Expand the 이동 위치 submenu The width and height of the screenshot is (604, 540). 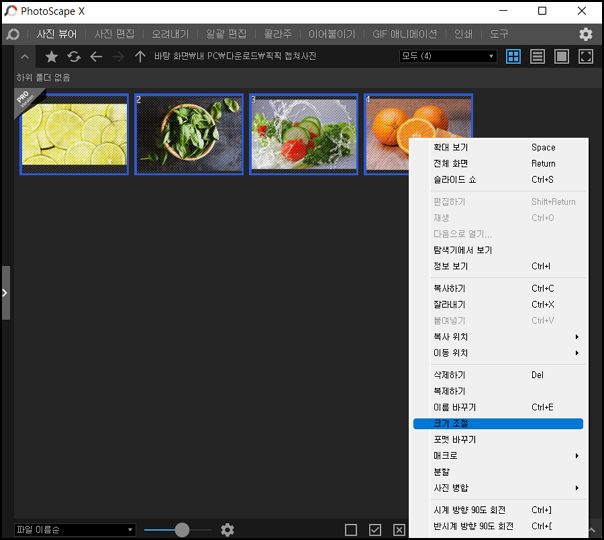click(x=498, y=353)
